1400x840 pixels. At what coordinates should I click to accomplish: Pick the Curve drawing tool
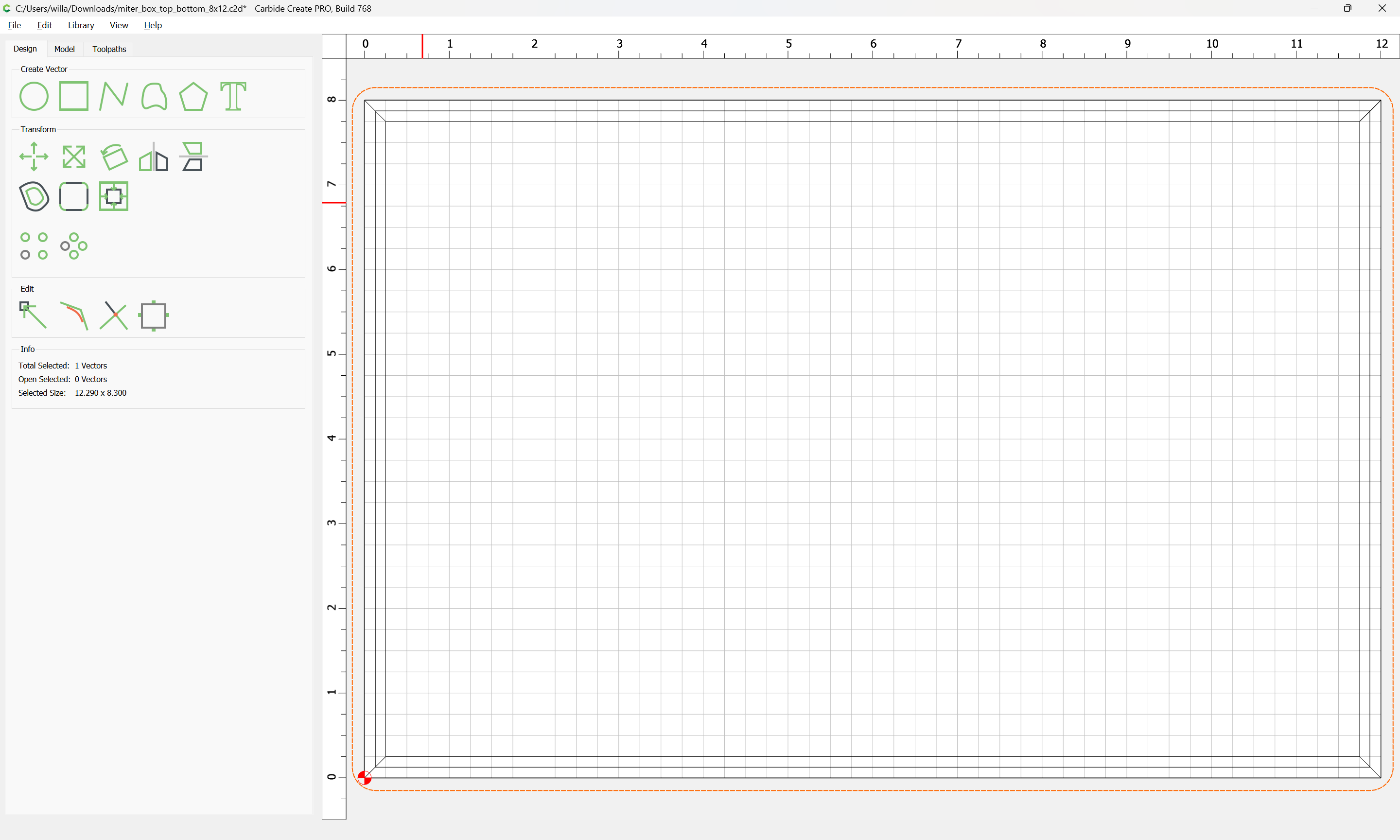(154, 96)
